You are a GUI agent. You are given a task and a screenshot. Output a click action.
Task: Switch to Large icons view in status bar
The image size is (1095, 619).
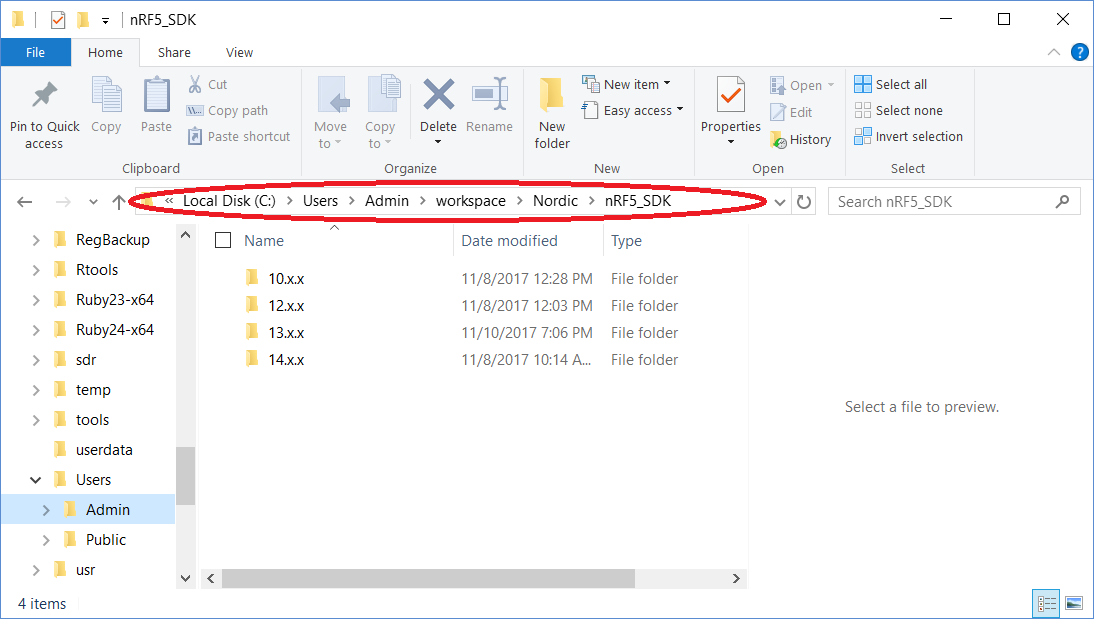pyautogui.click(x=1074, y=604)
